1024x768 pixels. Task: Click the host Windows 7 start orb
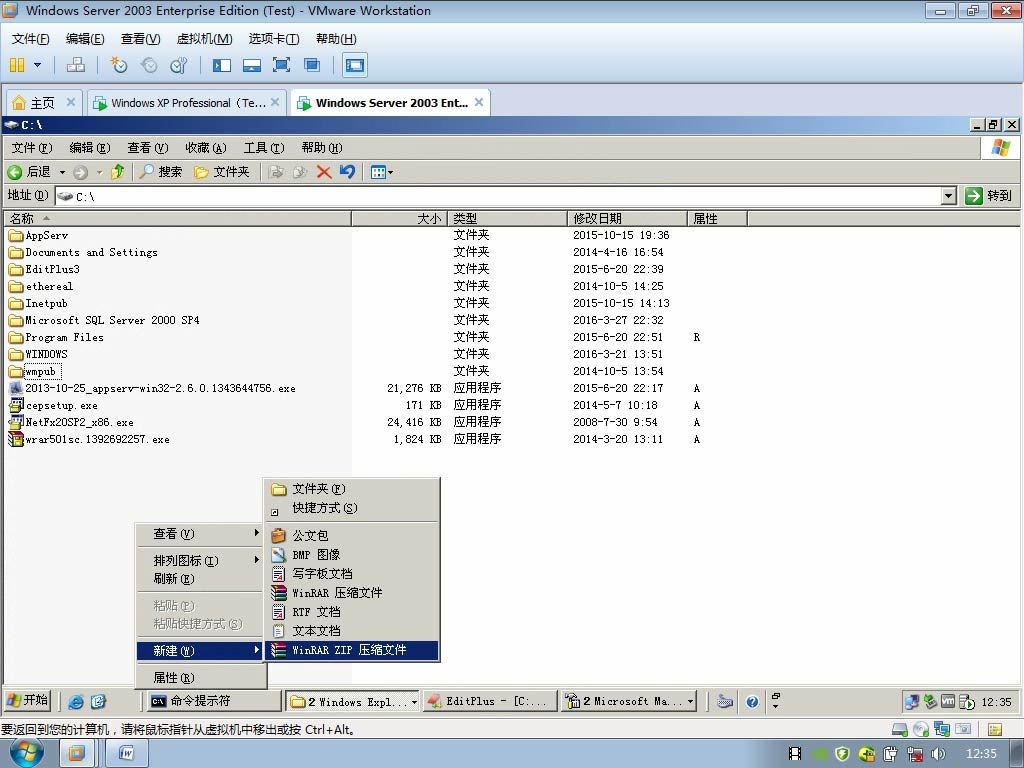pos(27,753)
